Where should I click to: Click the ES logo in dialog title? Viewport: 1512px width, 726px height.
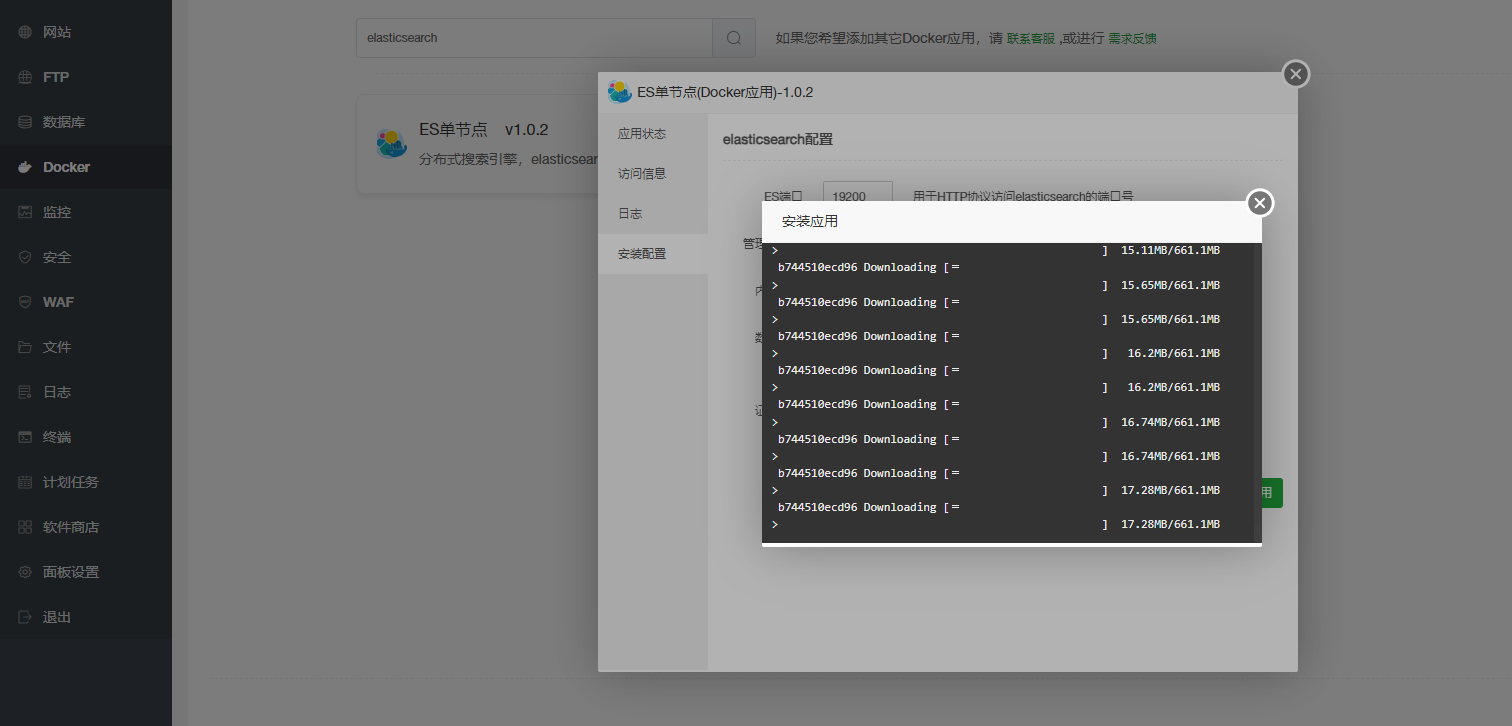619,92
